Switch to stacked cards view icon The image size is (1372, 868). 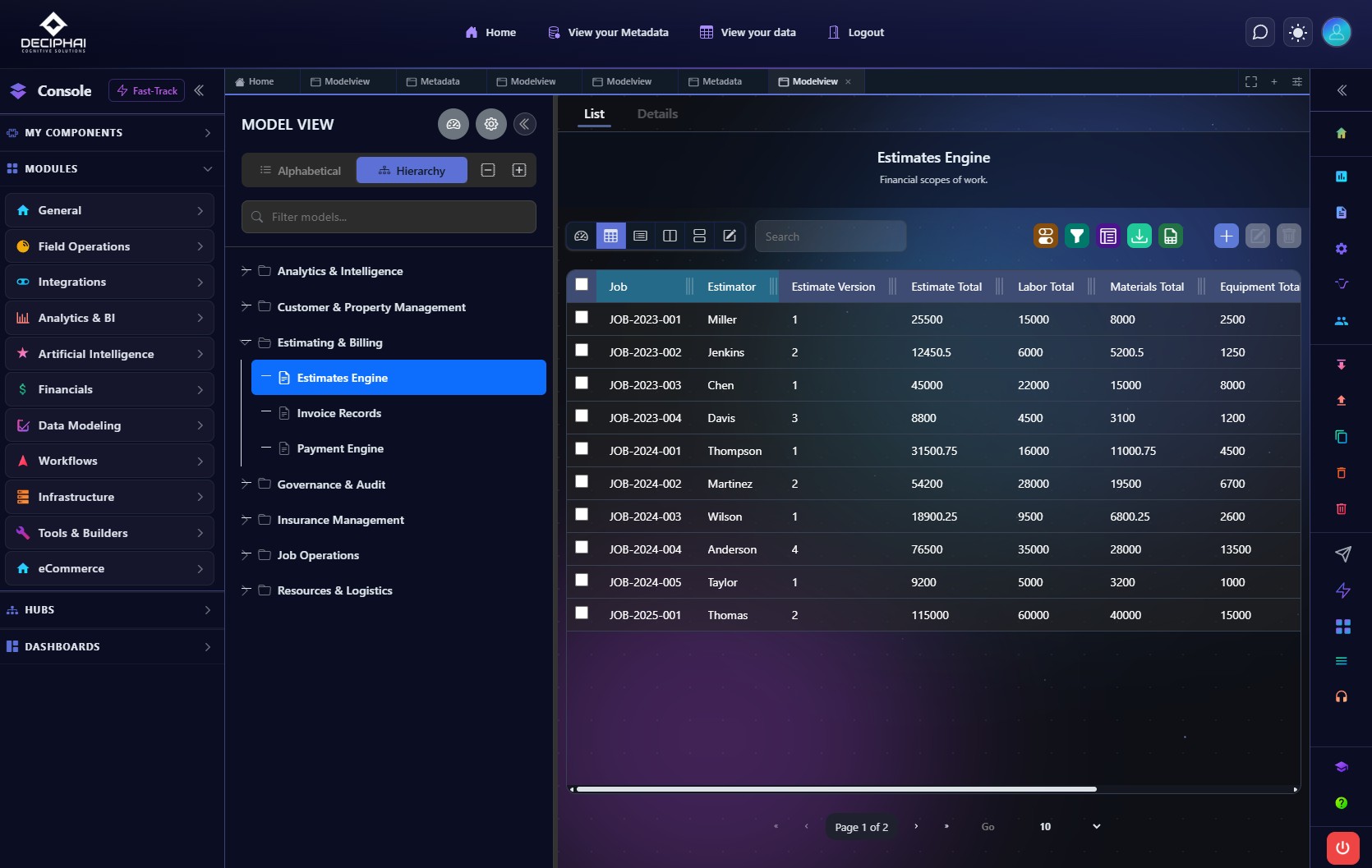pos(700,237)
